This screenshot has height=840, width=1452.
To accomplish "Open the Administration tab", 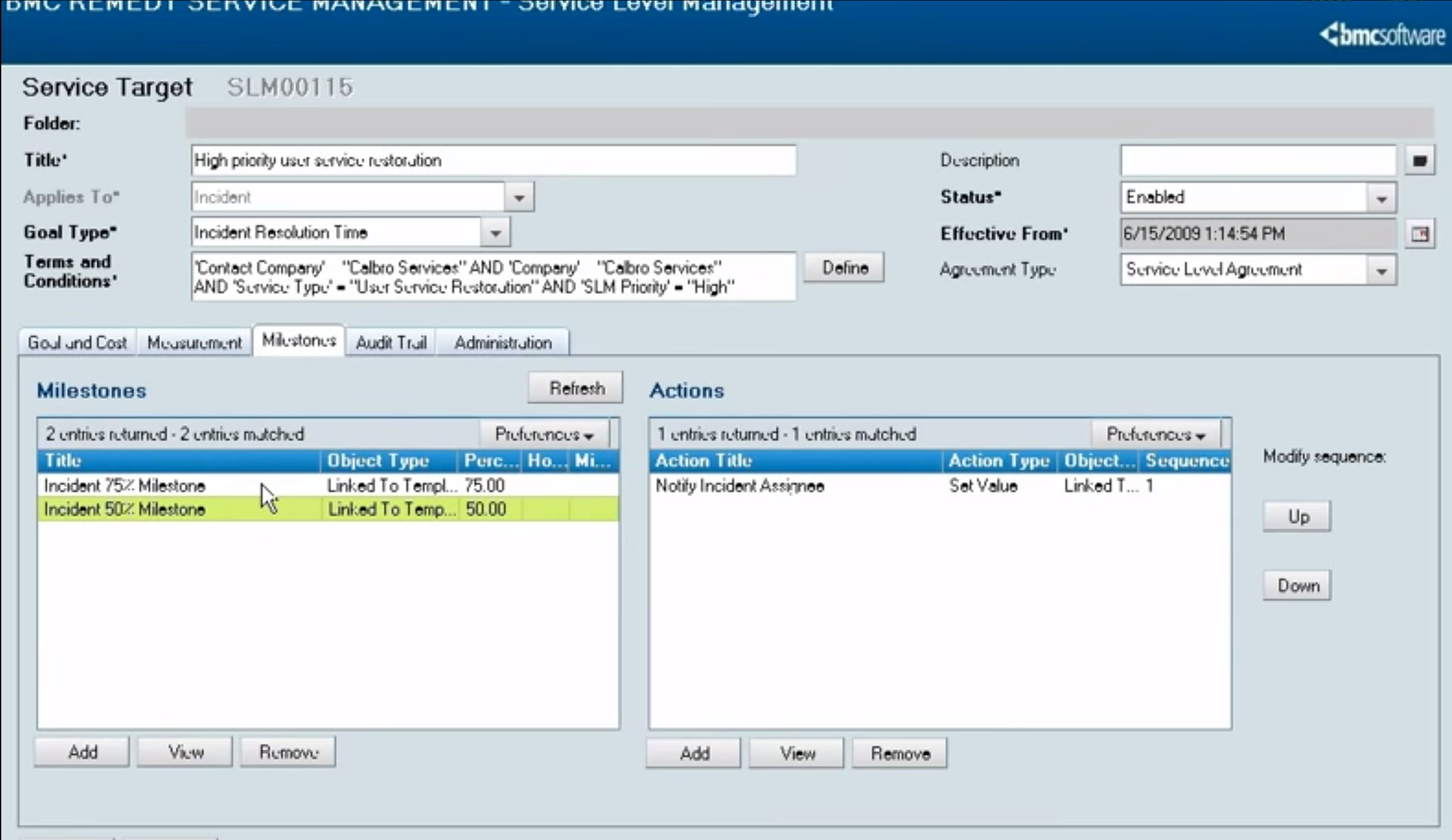I will [x=503, y=342].
